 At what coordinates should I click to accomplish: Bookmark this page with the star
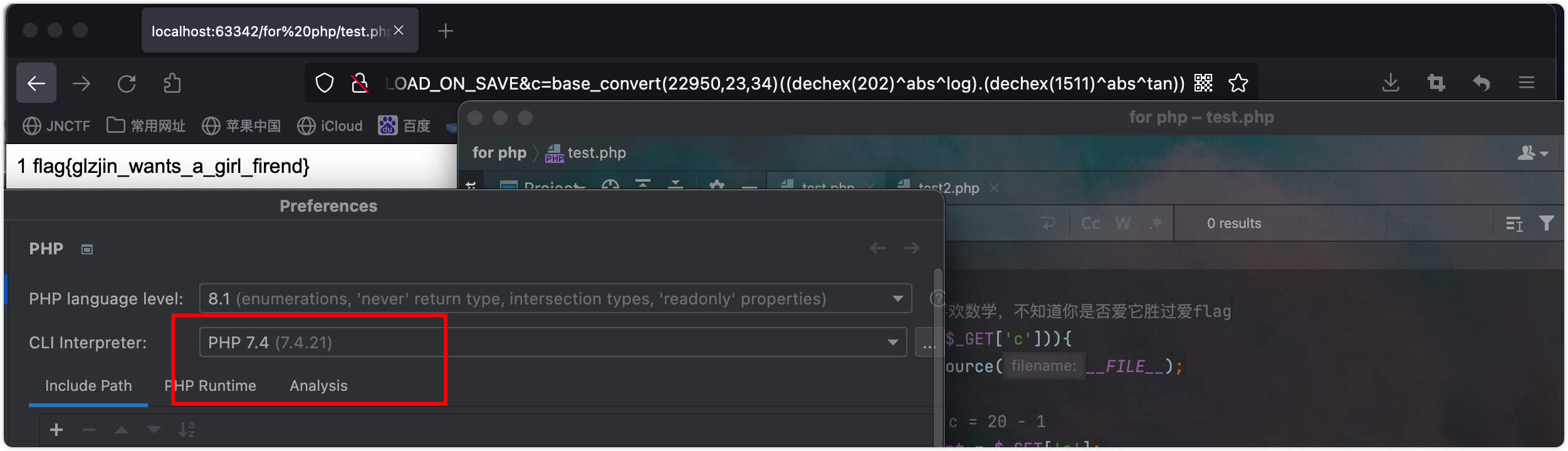[x=1238, y=83]
